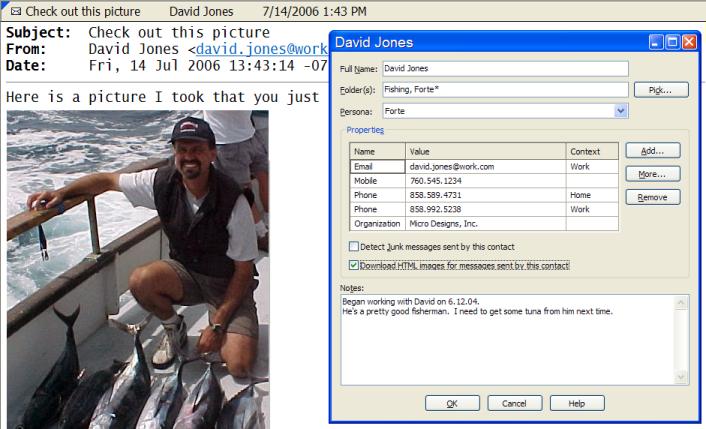Uncheck Download HTML images option
706x429 pixels.
354,265
